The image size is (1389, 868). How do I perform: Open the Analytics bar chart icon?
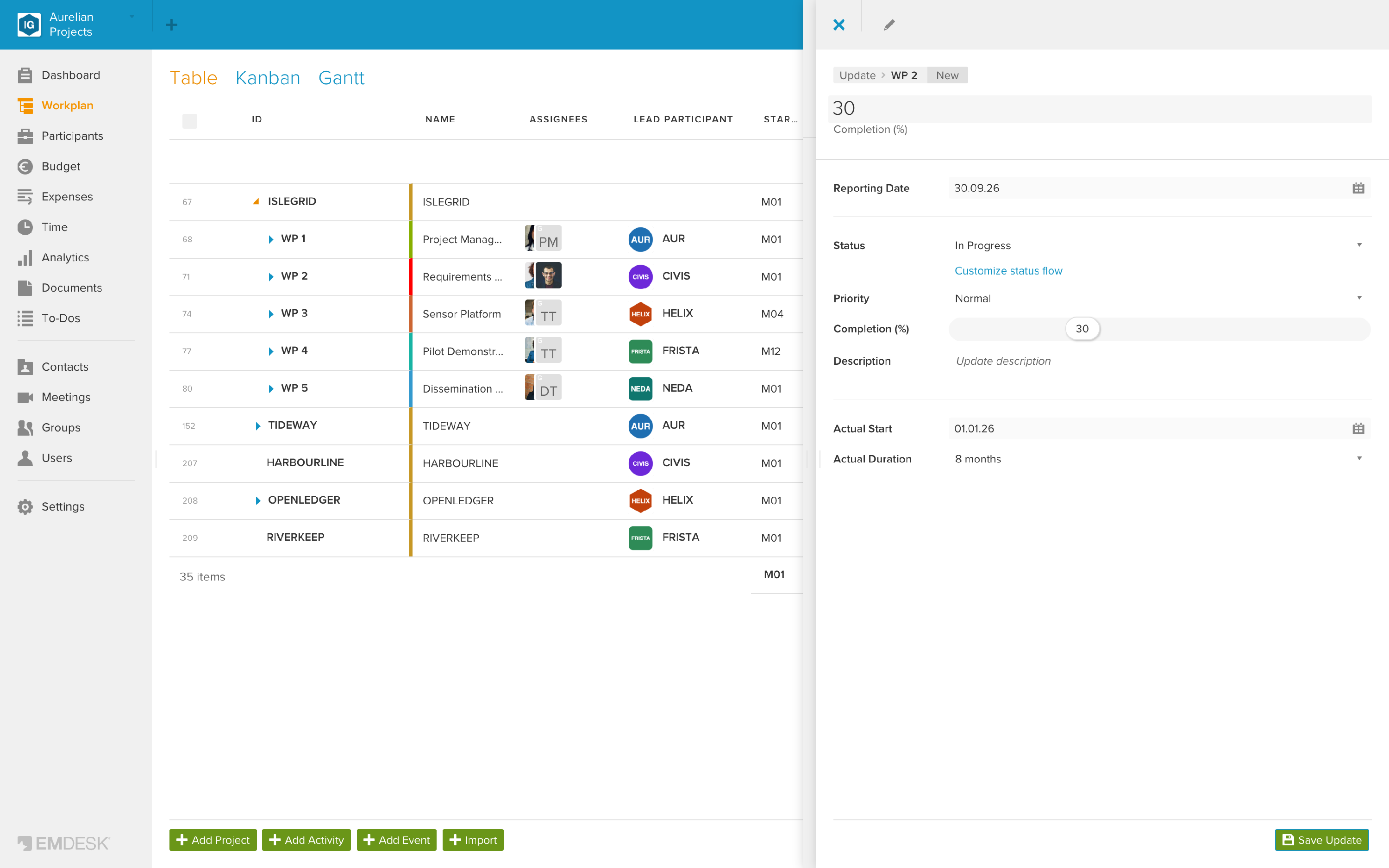pos(25,258)
